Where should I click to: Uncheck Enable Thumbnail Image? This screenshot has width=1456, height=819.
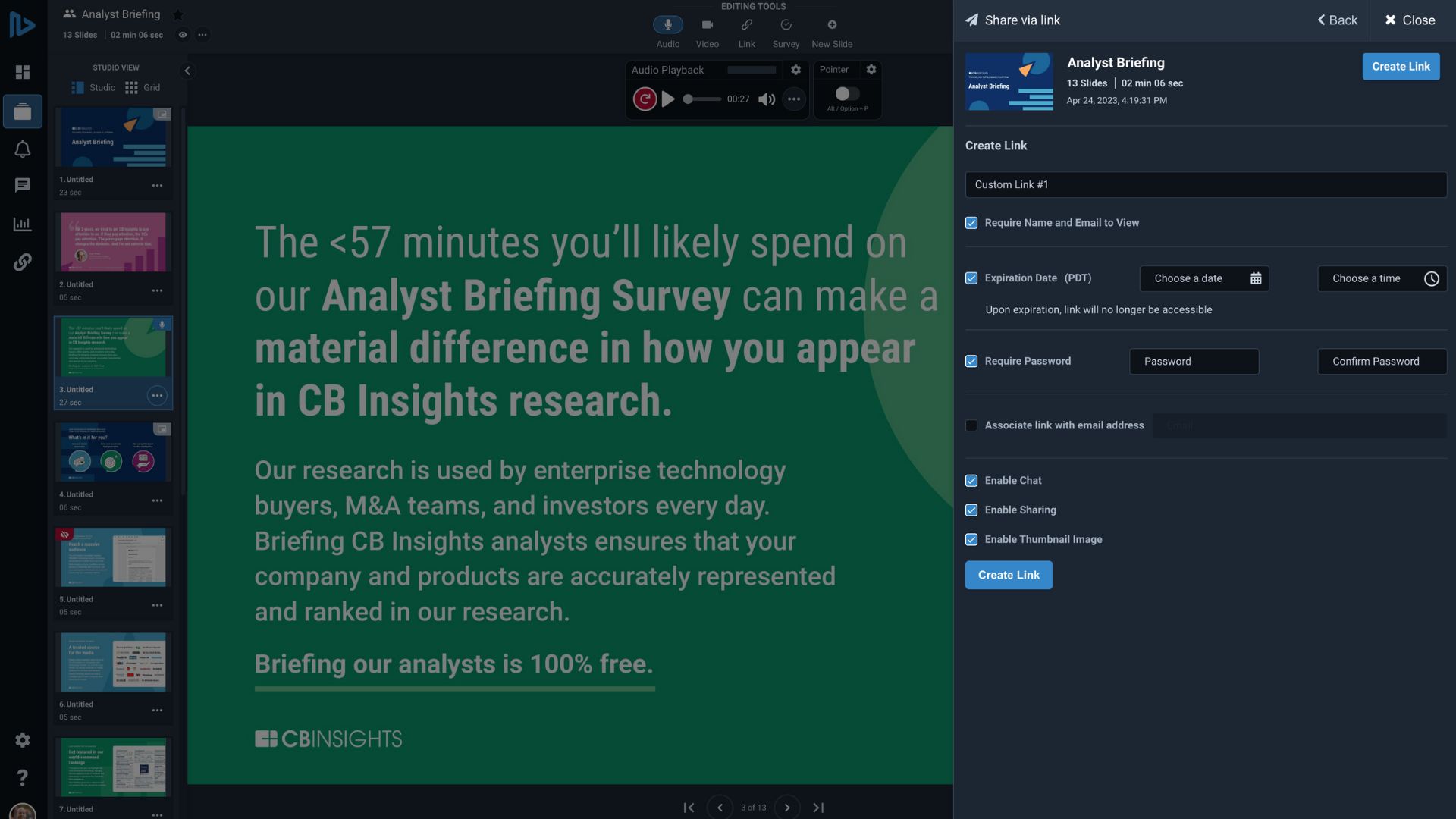pos(971,540)
